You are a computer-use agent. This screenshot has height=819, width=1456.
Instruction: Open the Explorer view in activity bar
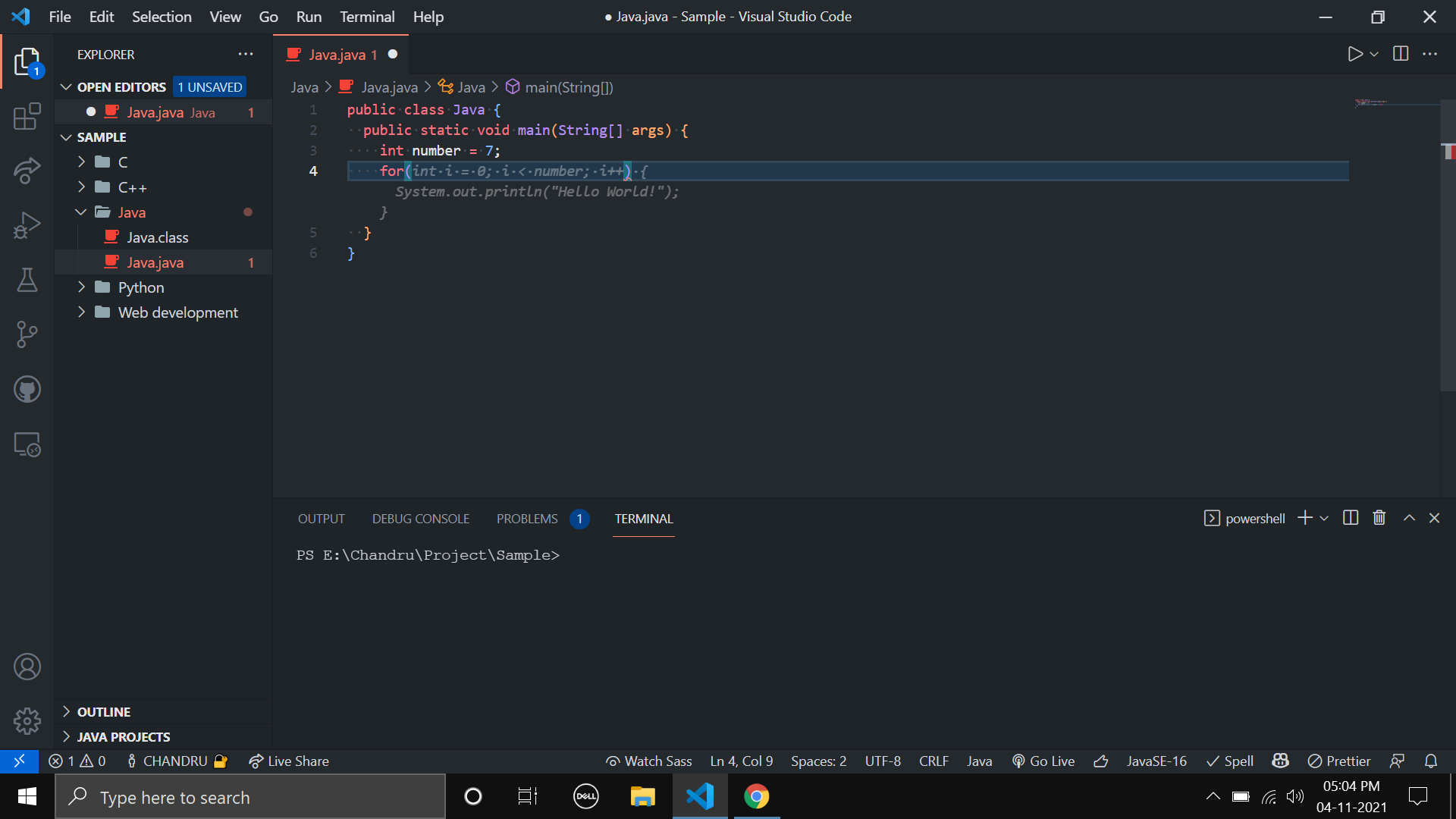click(27, 61)
